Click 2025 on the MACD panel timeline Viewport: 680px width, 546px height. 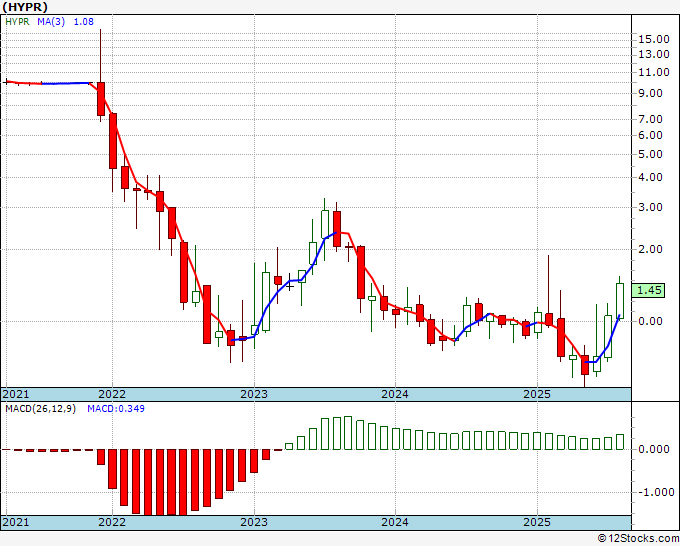(537, 522)
